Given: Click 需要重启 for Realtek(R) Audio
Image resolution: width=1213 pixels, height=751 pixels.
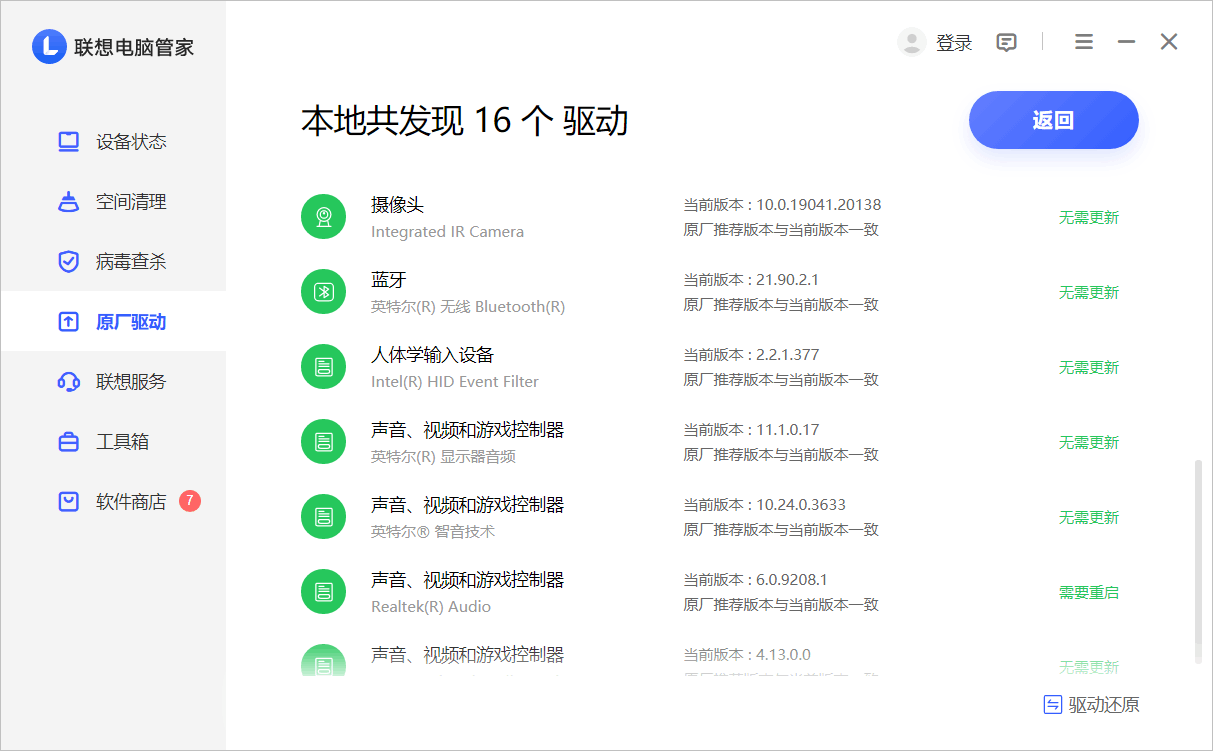Looking at the screenshot, I should pyautogui.click(x=1089, y=593).
